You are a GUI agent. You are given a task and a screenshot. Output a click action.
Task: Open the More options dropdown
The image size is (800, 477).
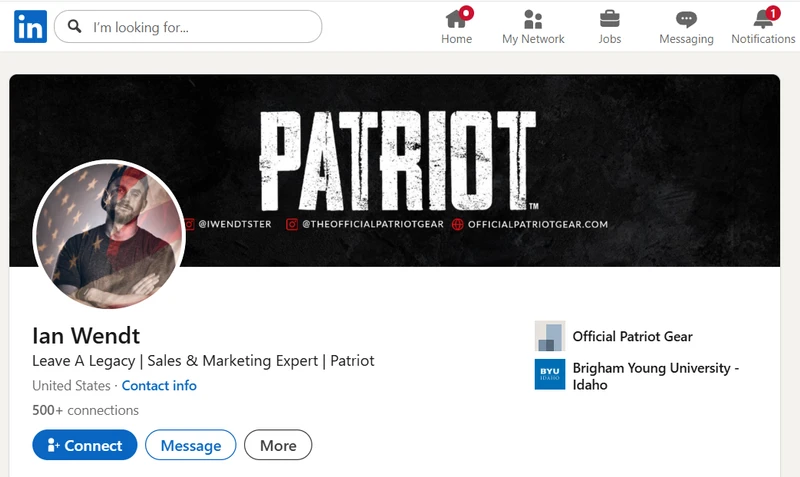pos(278,445)
